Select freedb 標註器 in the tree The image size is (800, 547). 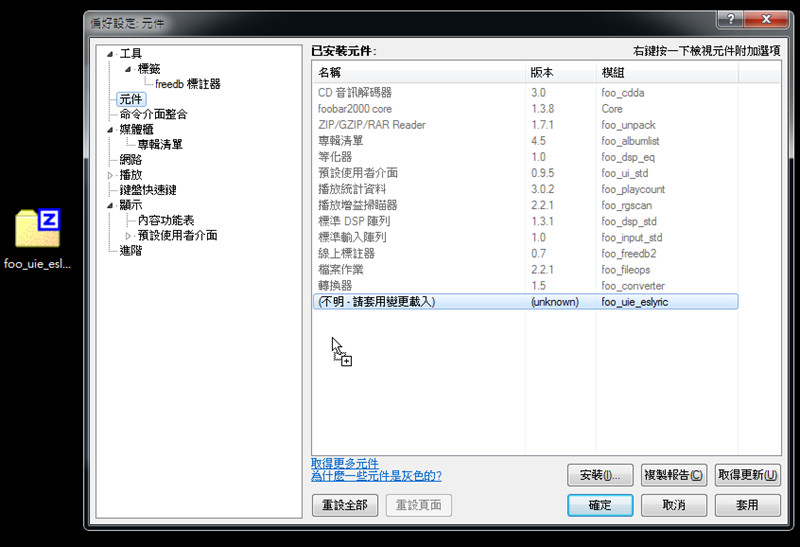pos(188,84)
